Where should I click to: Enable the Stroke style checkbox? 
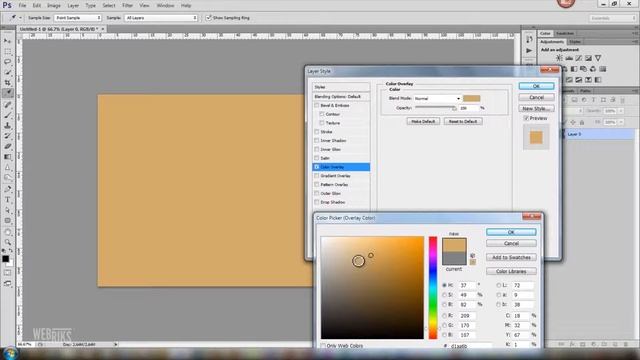[x=316, y=132]
